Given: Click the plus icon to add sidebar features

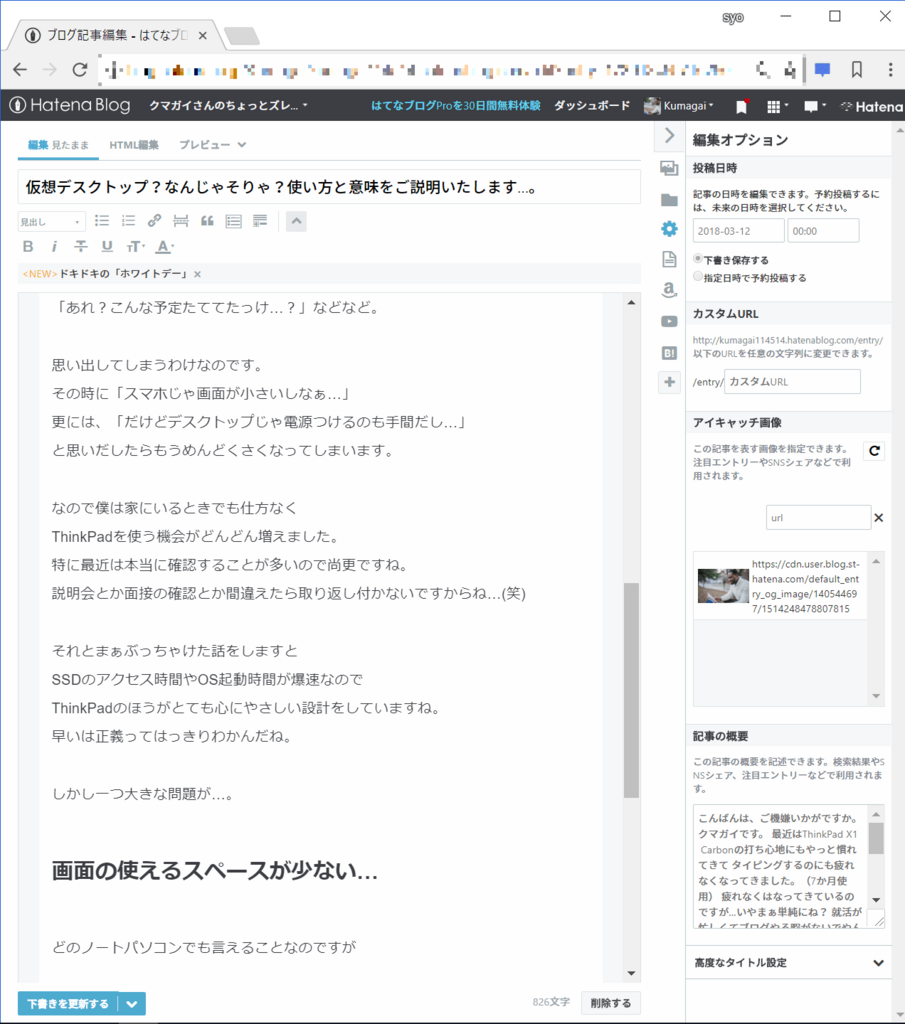Looking at the screenshot, I should tap(669, 382).
